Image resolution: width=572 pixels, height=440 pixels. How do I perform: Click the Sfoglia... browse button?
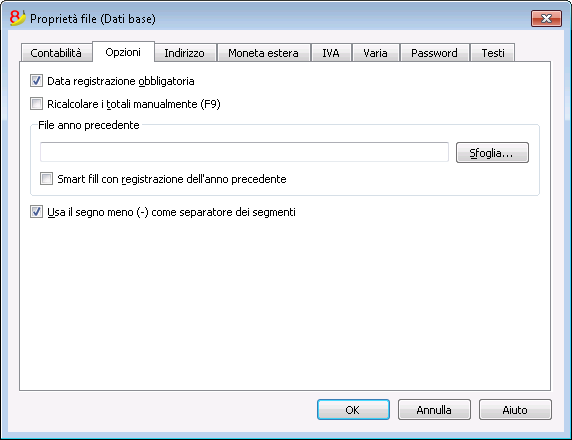tap(492, 153)
